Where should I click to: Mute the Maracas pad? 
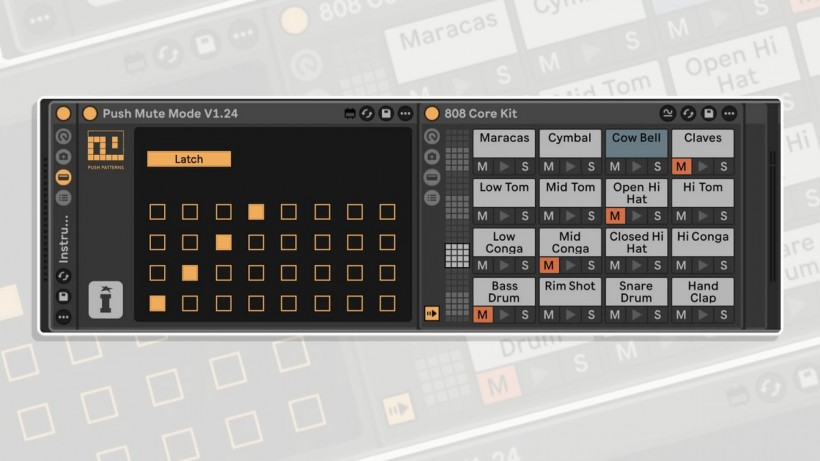coord(483,167)
